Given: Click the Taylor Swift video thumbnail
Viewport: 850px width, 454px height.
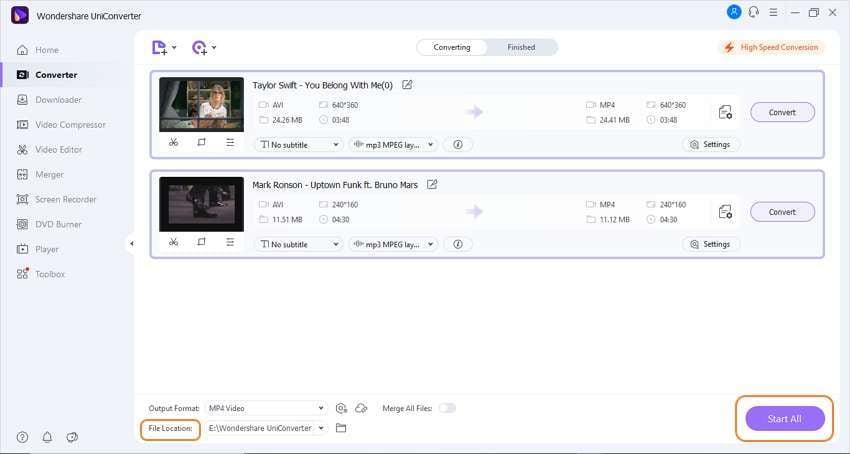Looking at the screenshot, I should click(201, 104).
